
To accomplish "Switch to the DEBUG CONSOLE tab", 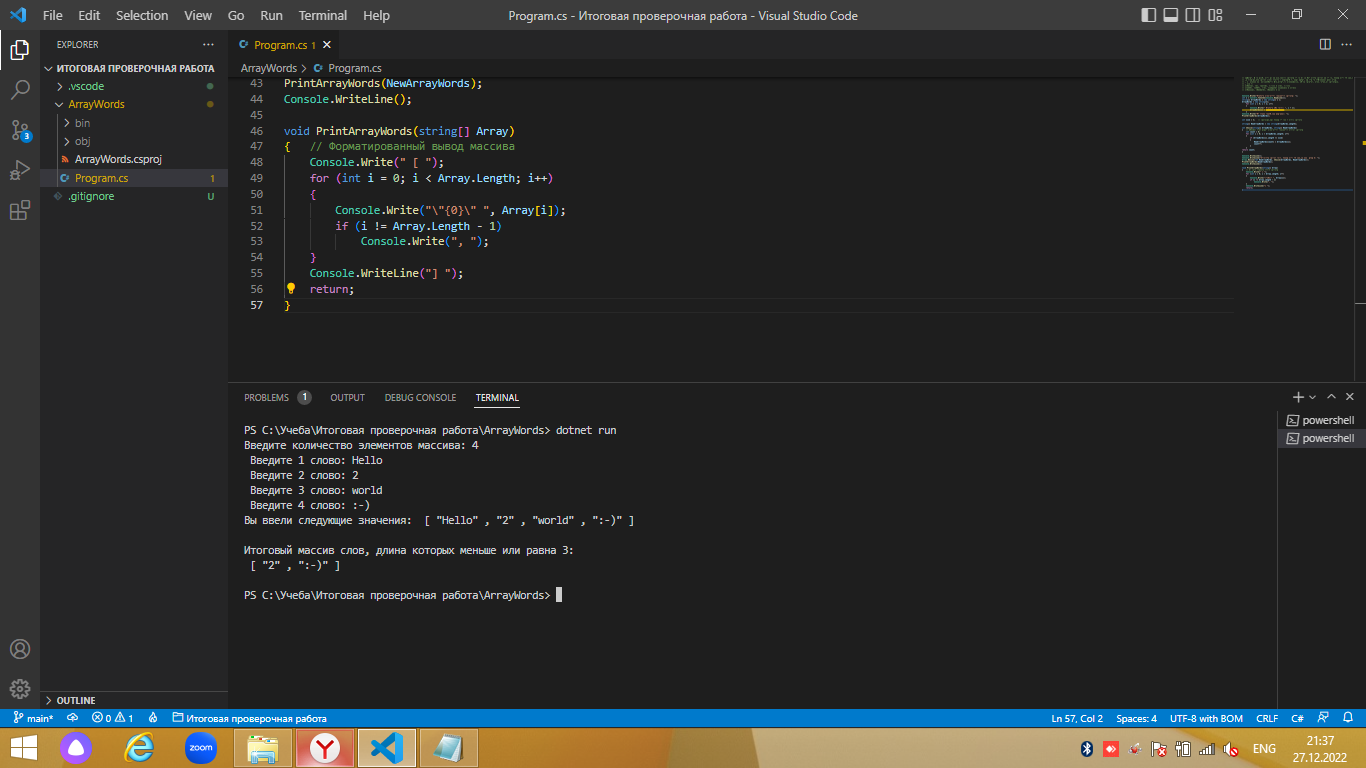I will click(420, 397).
